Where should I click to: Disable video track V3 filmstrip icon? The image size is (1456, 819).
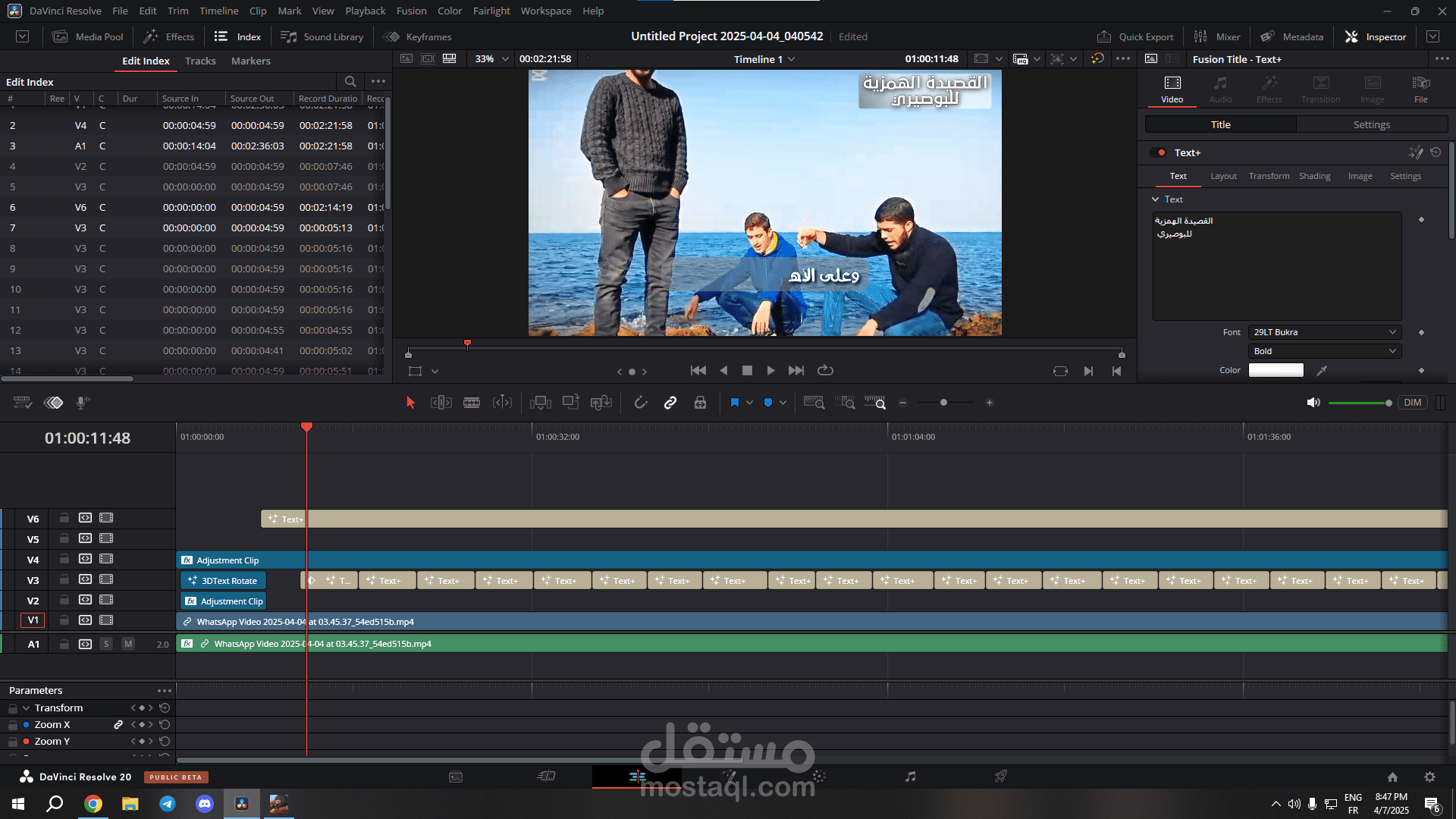[x=106, y=579]
